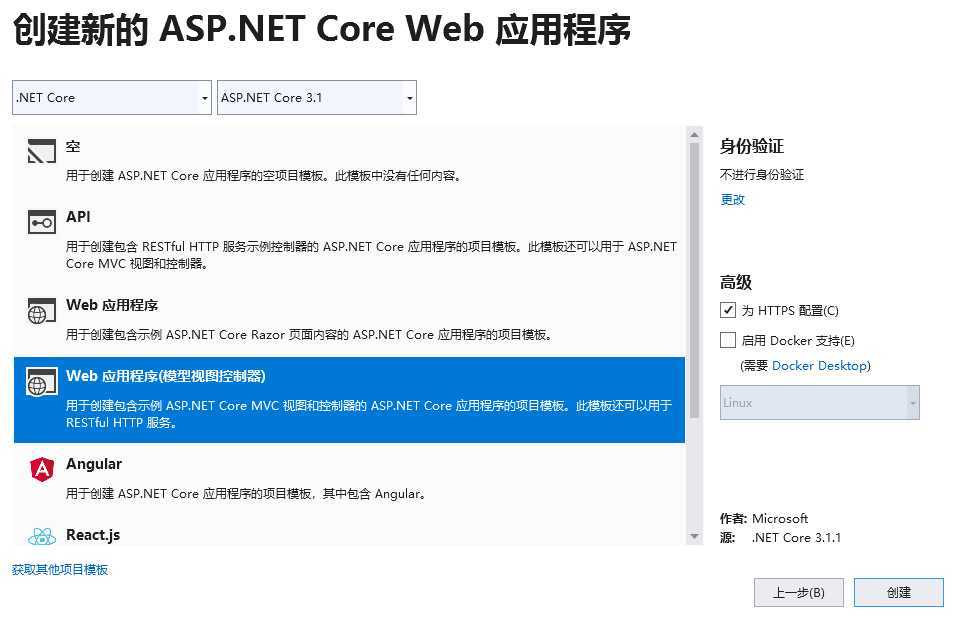Open the disabled Linux OS dropdown
The width and height of the screenshot is (972, 623).
(x=820, y=402)
